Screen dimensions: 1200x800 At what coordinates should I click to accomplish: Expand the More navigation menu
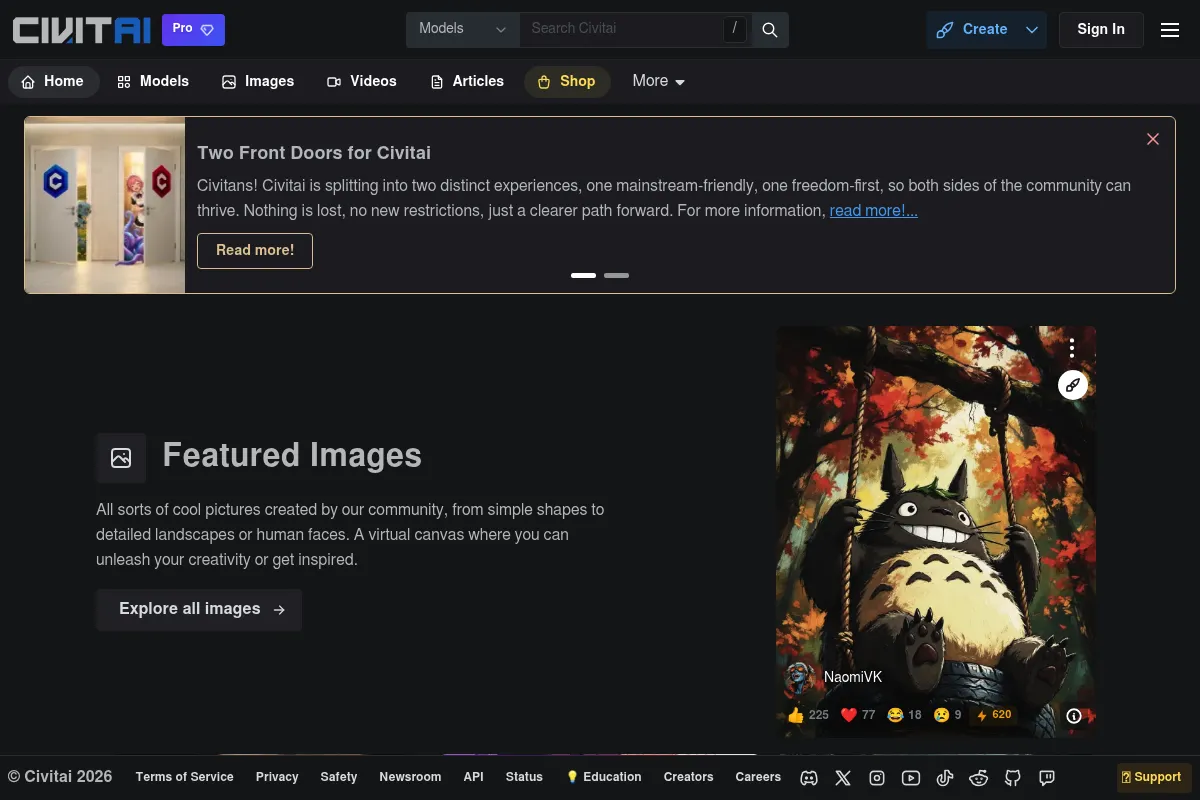pos(659,81)
